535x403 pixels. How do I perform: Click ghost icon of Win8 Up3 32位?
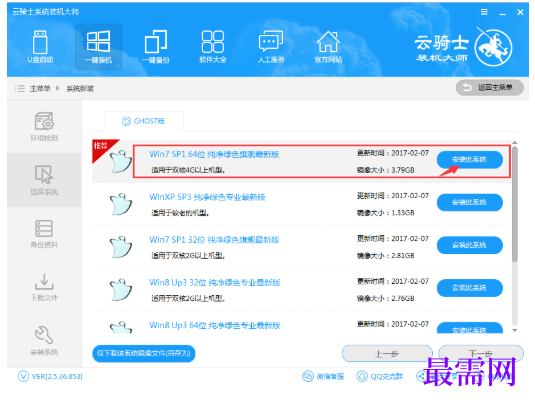(x=120, y=290)
